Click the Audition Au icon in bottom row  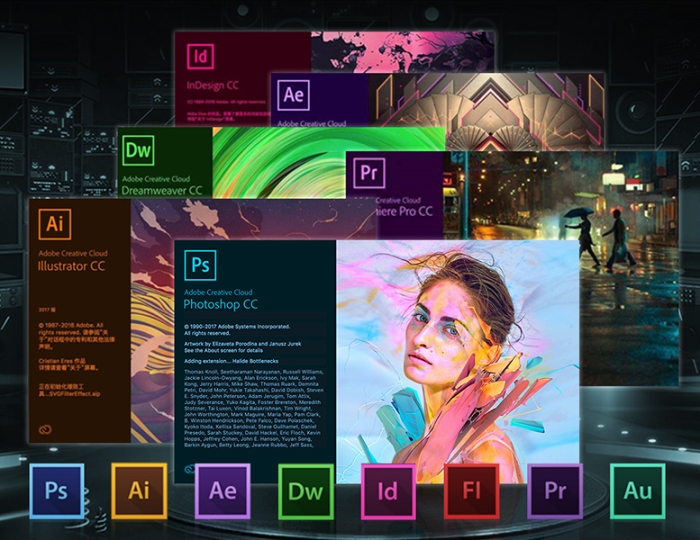click(x=638, y=491)
